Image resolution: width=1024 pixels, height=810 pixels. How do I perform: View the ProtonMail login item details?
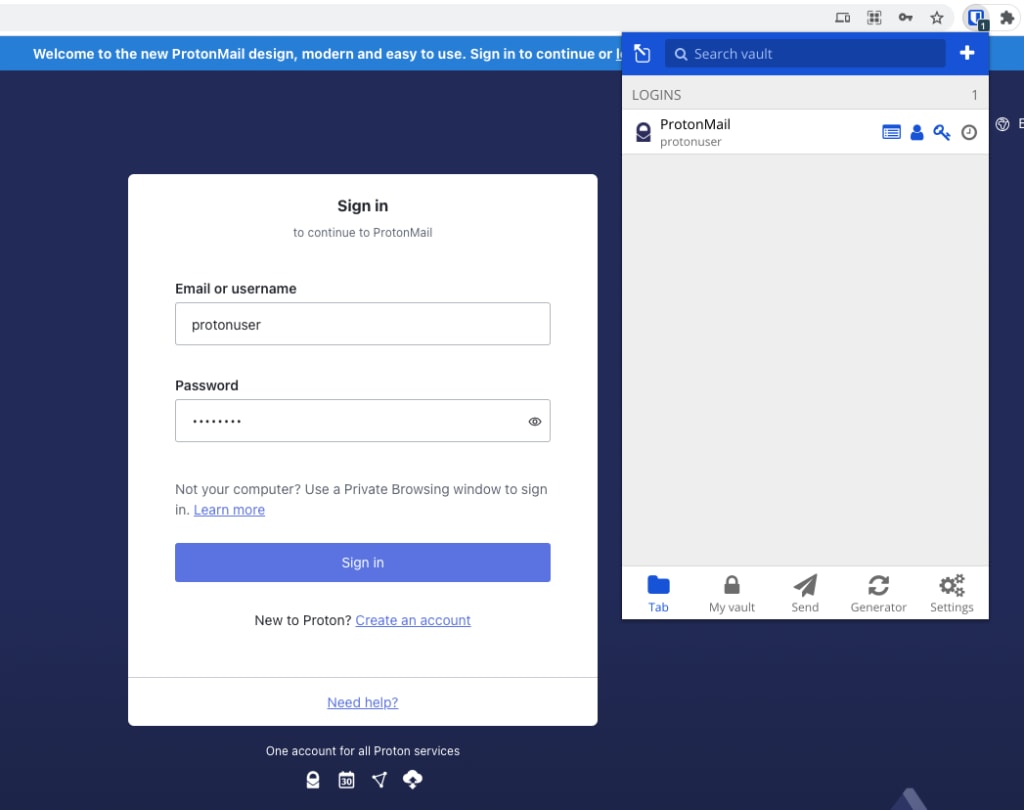pos(891,133)
